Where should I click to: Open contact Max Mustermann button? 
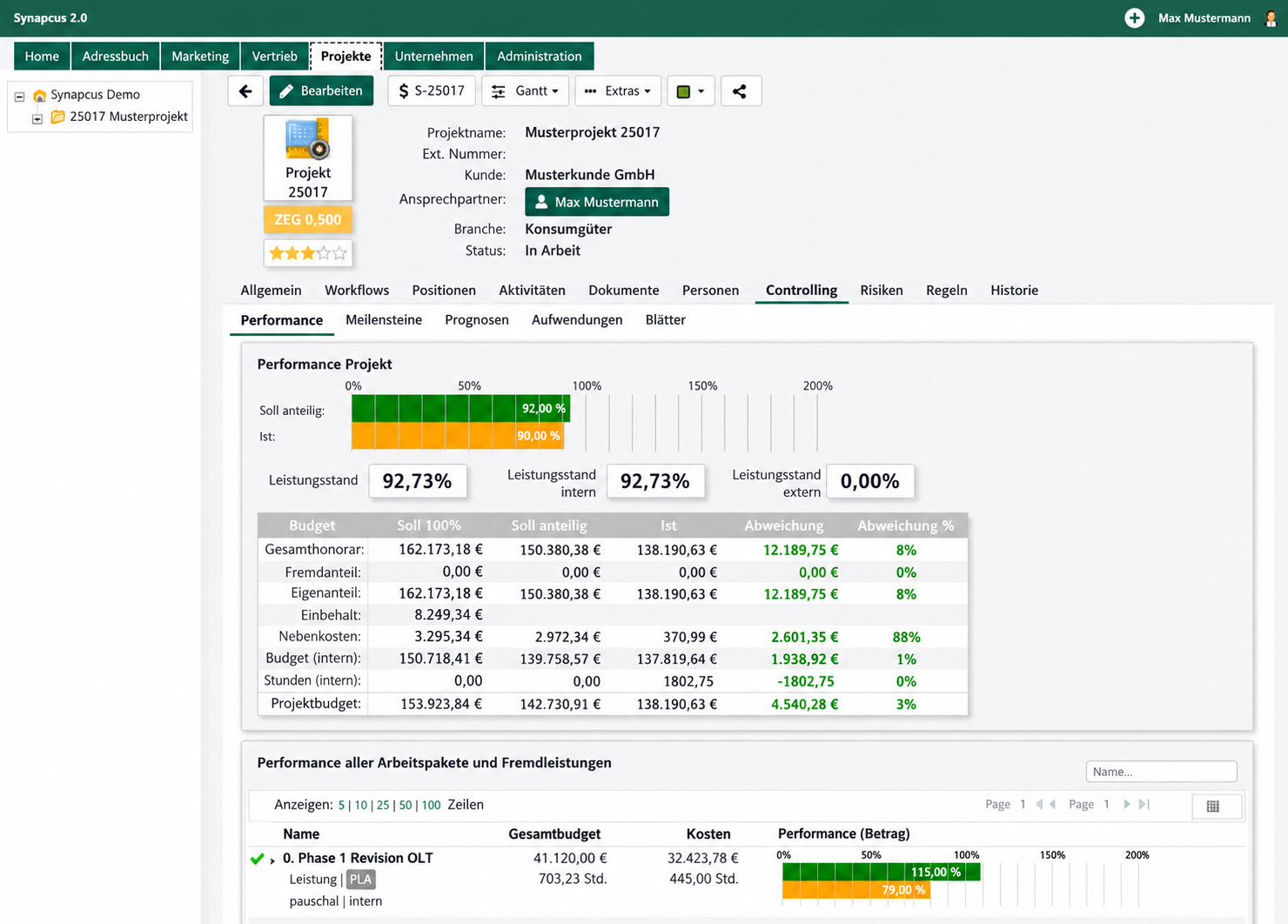tap(597, 202)
